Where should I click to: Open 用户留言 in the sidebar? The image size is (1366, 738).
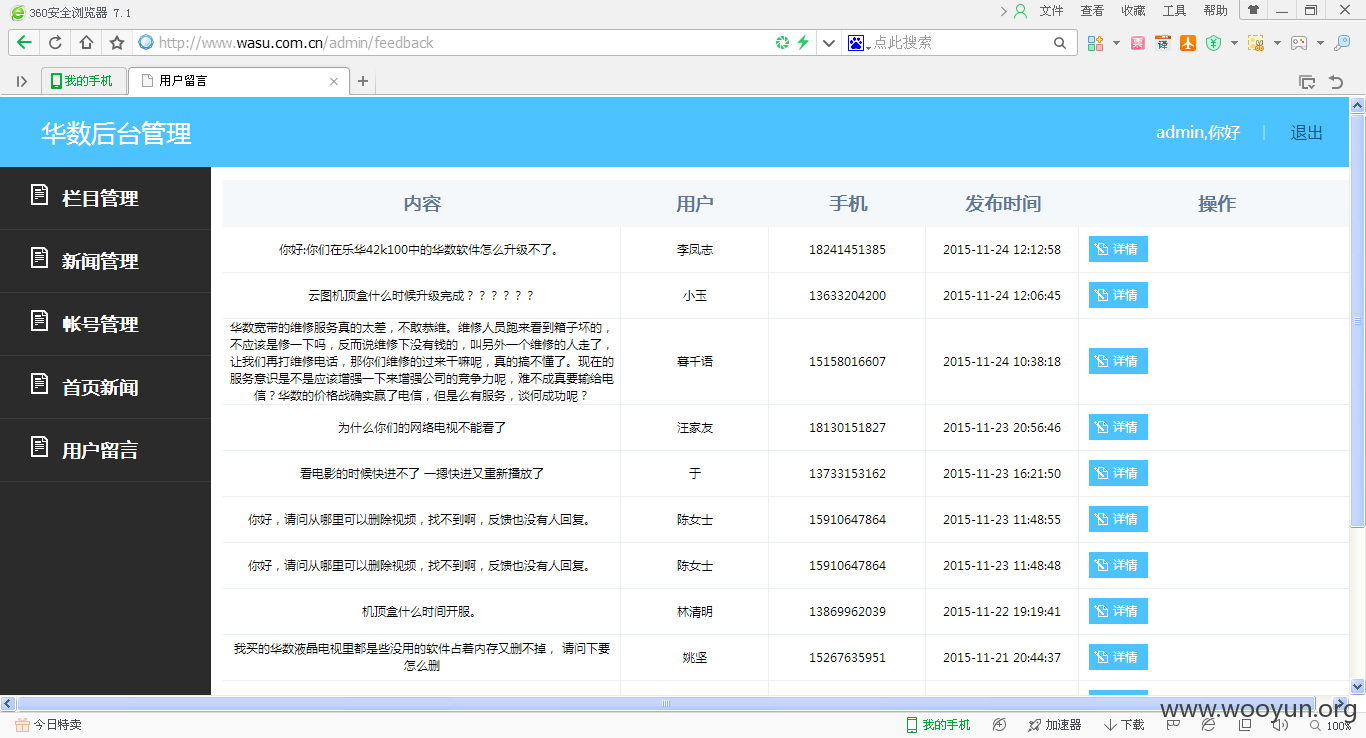click(x=105, y=450)
